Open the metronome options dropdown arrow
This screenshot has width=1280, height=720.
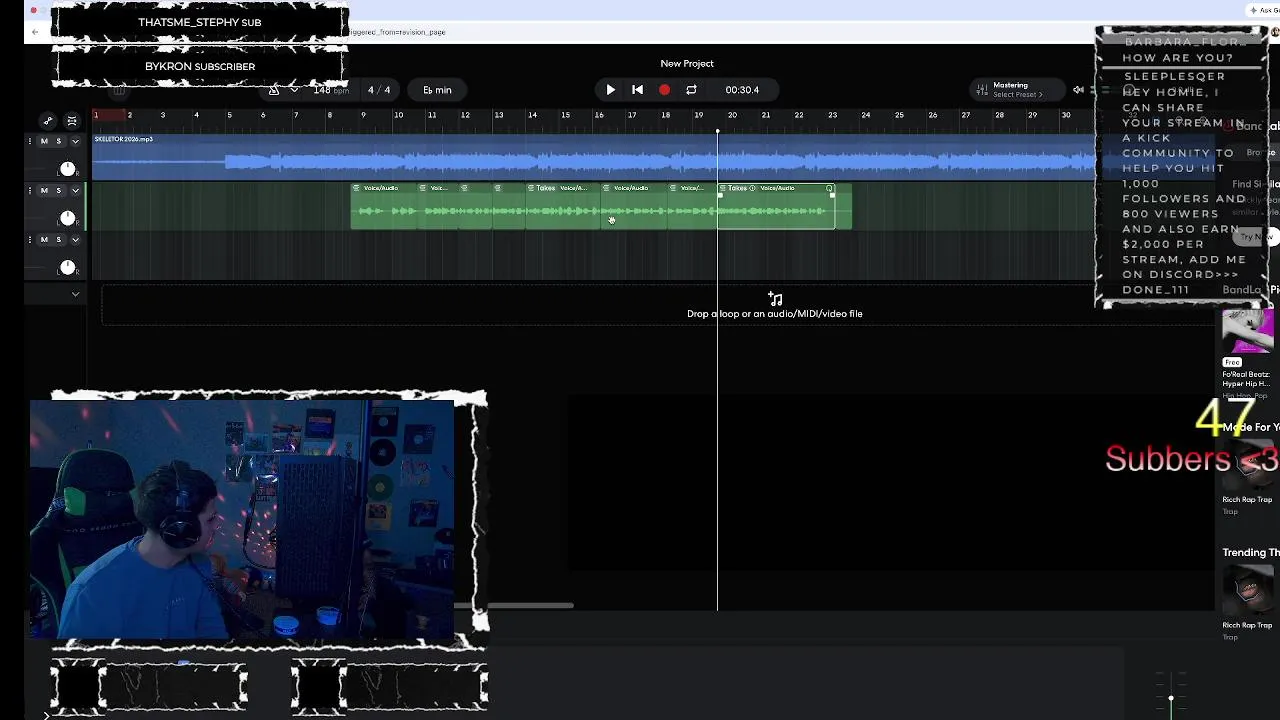click(x=294, y=90)
